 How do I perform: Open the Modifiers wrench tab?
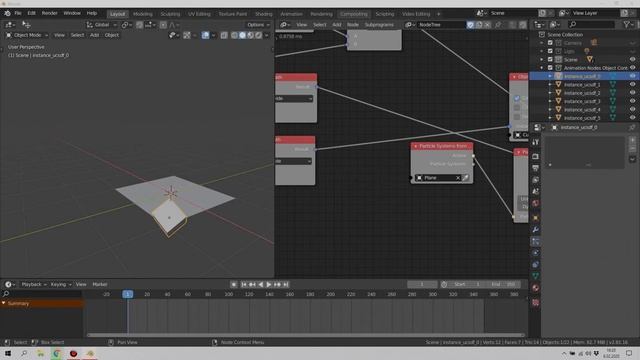coord(536,230)
